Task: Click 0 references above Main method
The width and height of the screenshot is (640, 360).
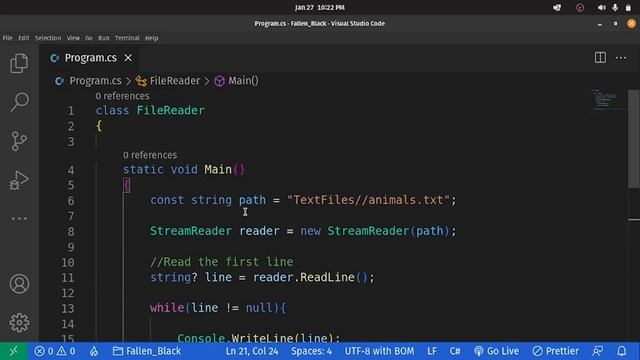Action: pos(150,155)
